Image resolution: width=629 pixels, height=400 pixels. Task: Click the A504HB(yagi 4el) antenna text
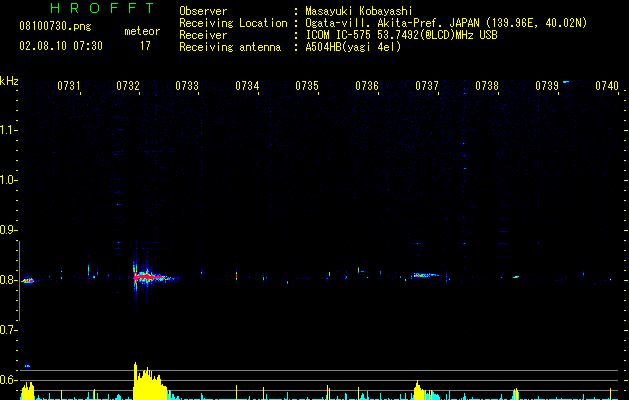coord(353,47)
